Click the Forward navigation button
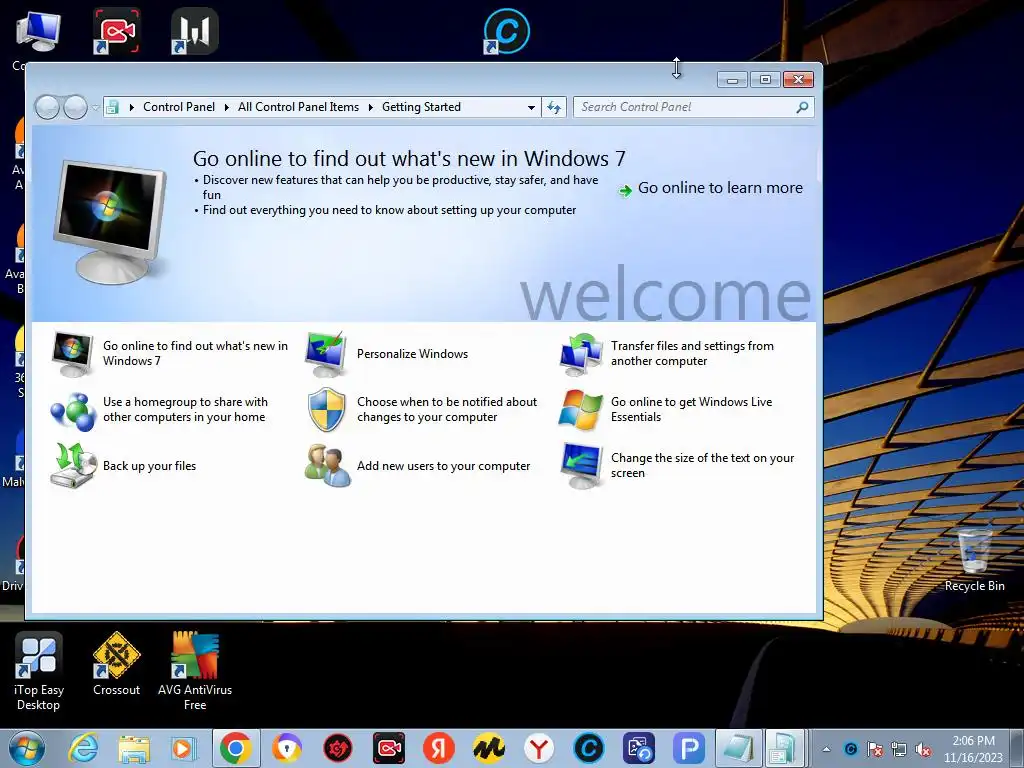Image resolution: width=1024 pixels, height=768 pixels. click(x=75, y=107)
